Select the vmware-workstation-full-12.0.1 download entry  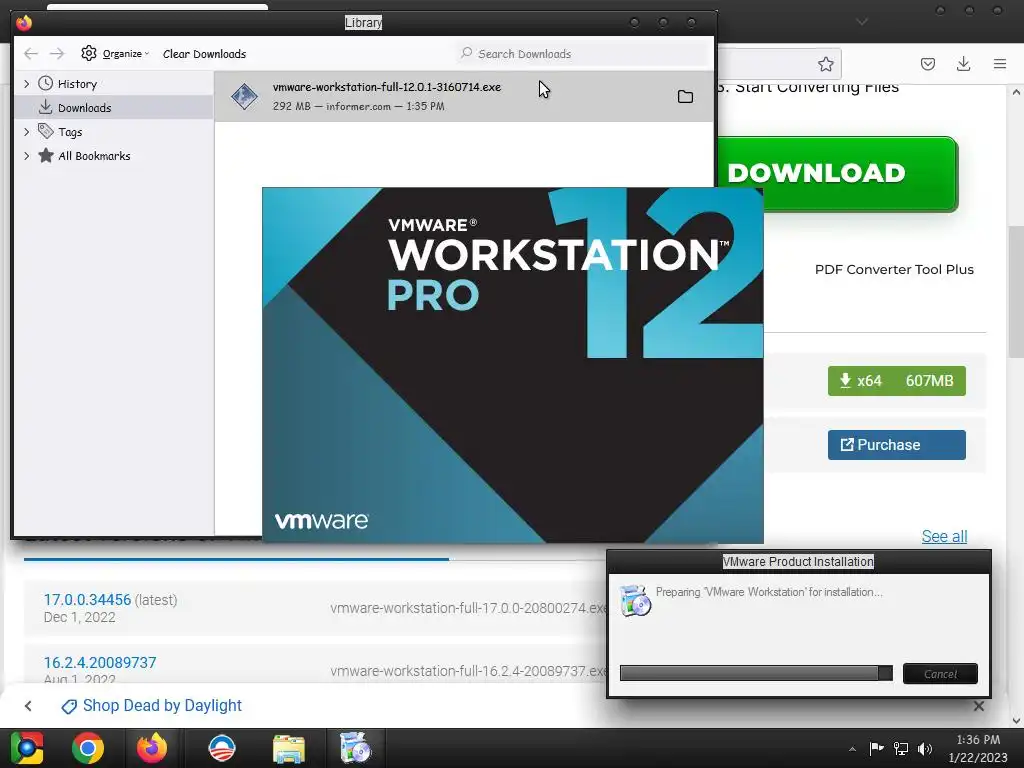click(464, 97)
